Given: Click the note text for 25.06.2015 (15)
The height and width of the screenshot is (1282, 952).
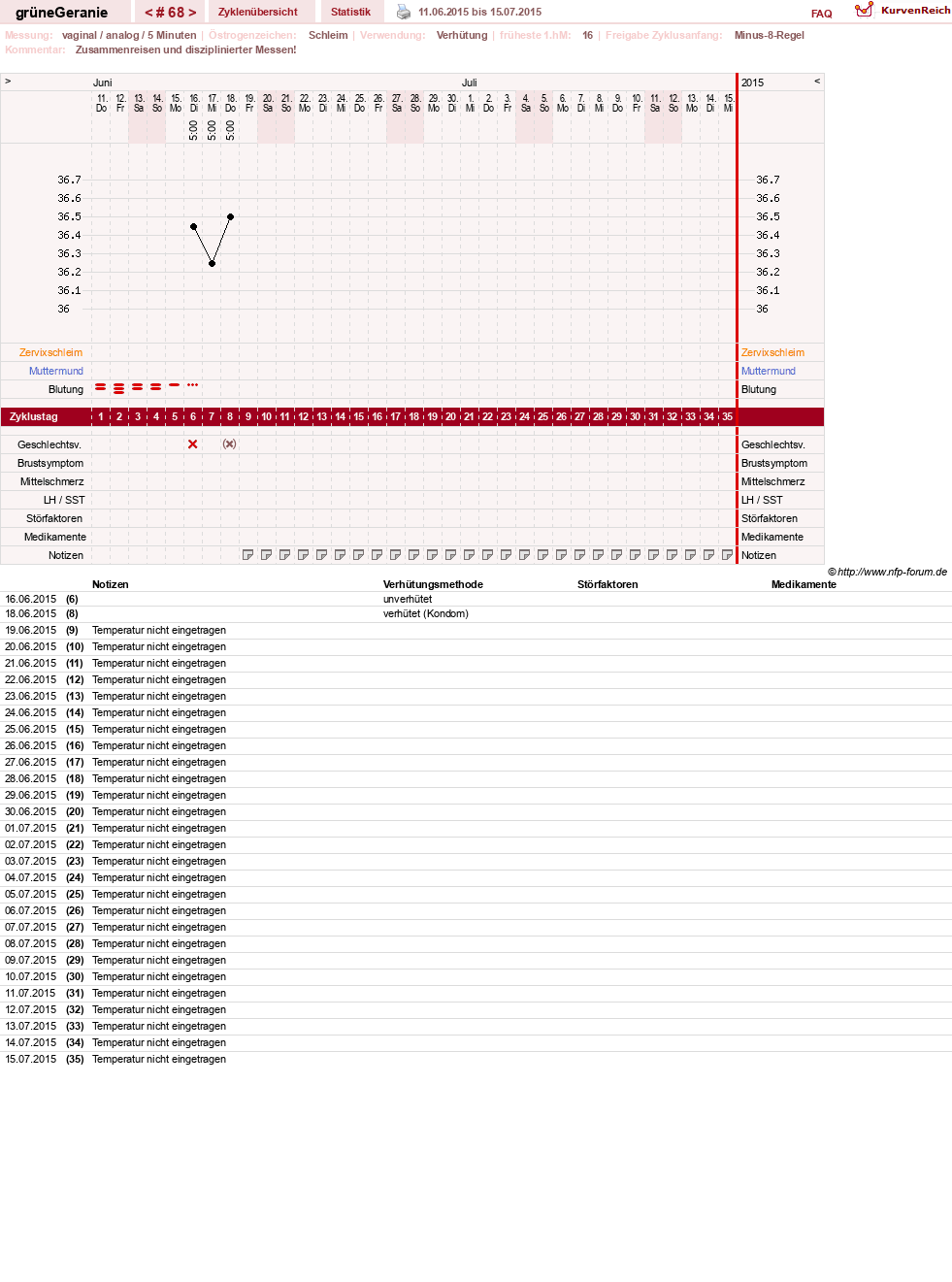Looking at the screenshot, I should pyautogui.click(x=159, y=729).
